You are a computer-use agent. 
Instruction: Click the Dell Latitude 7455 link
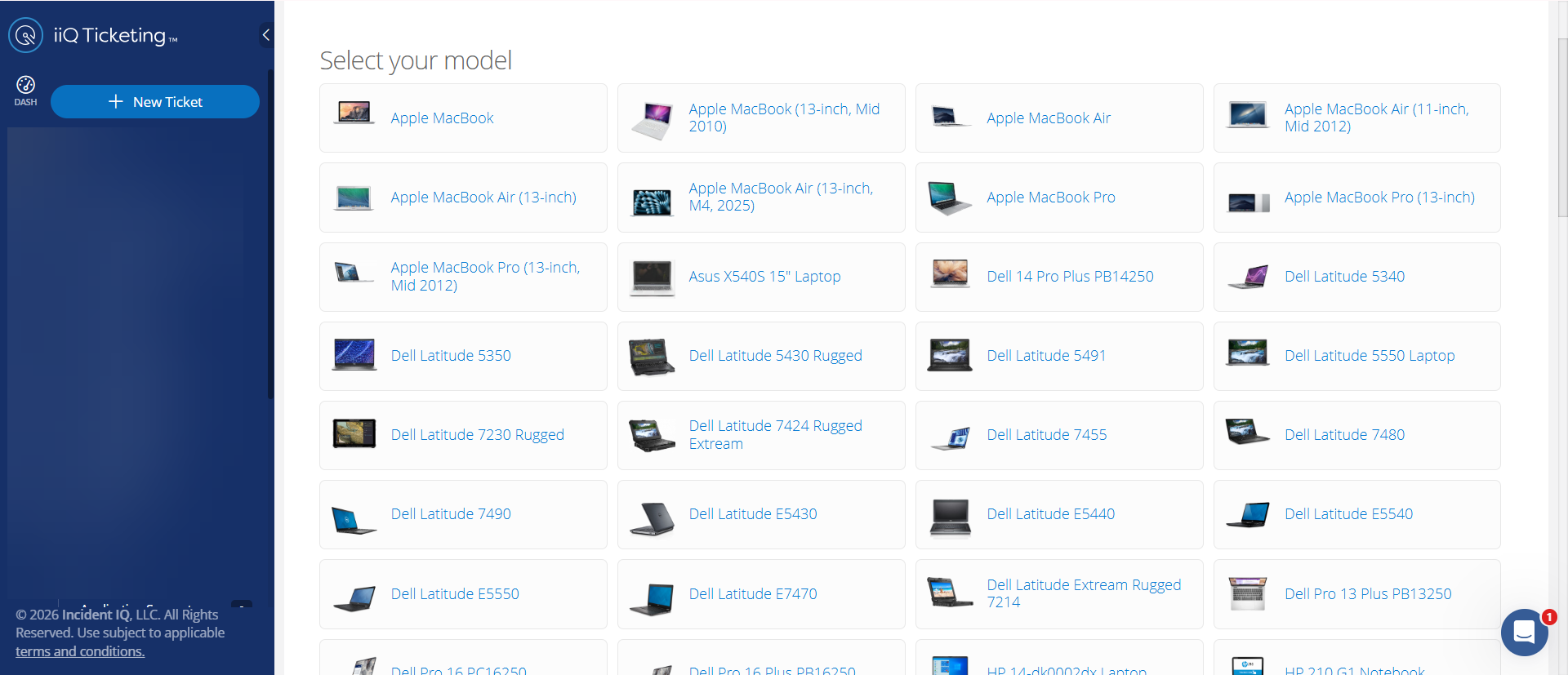(x=1046, y=435)
